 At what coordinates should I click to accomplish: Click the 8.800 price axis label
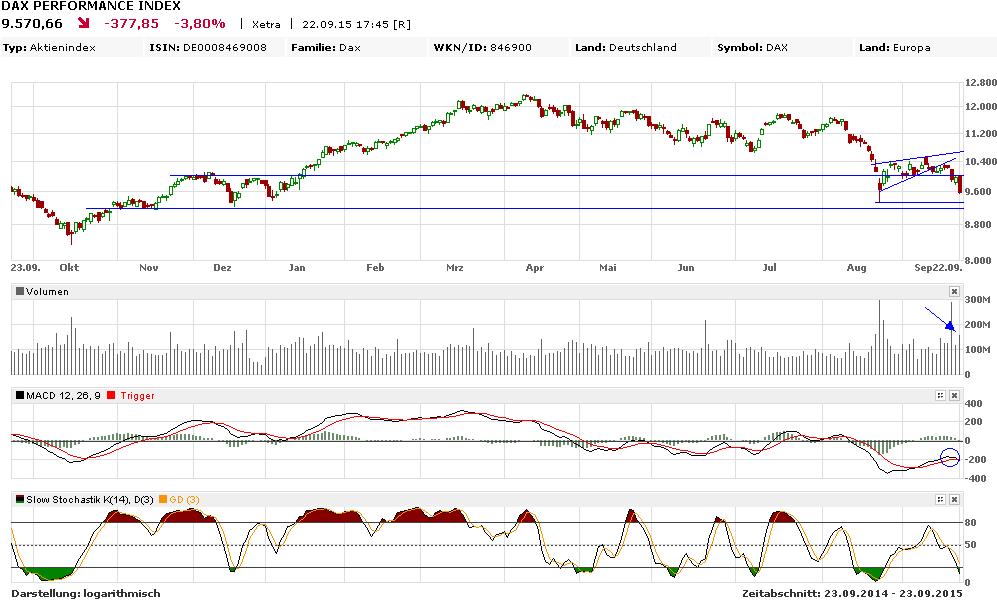click(x=978, y=225)
